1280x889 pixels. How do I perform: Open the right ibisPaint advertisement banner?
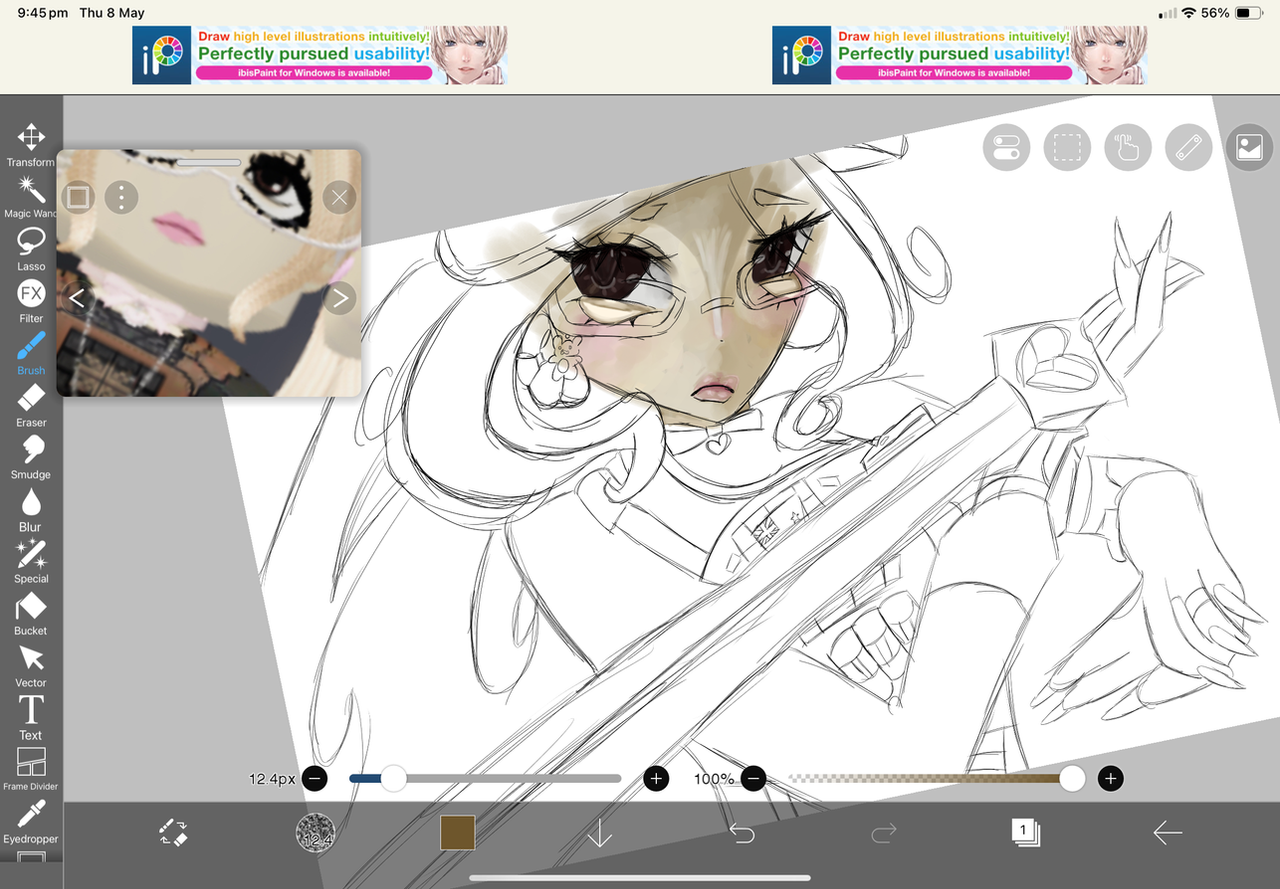(960, 55)
